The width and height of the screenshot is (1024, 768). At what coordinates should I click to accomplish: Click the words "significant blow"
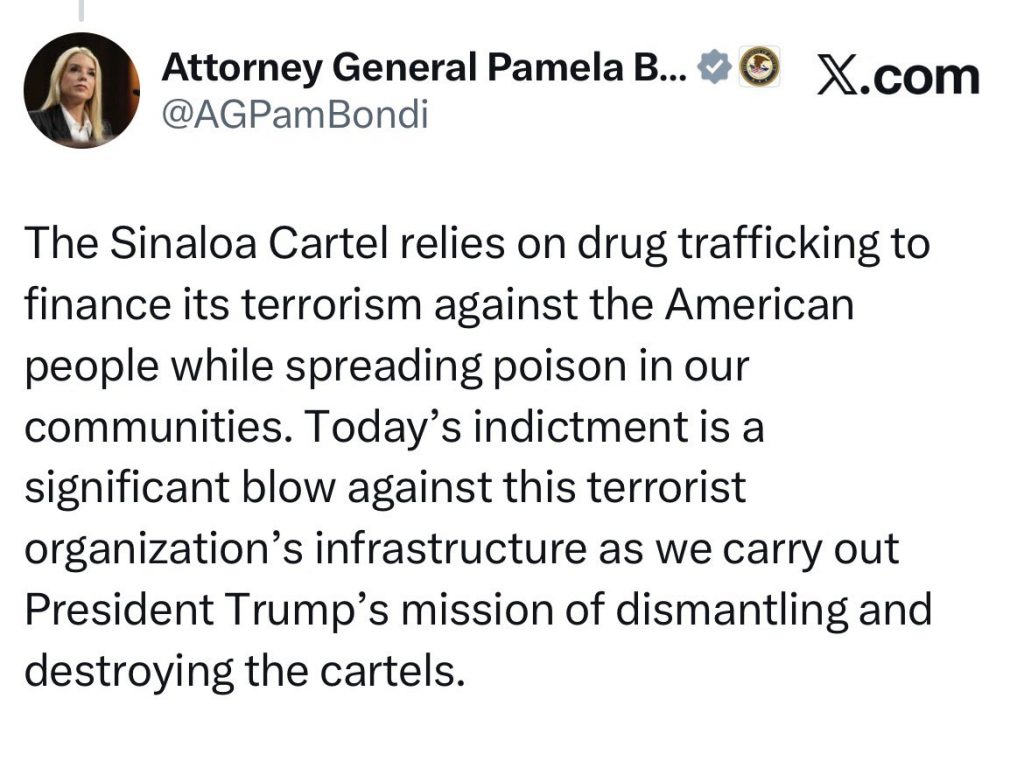[180, 489]
